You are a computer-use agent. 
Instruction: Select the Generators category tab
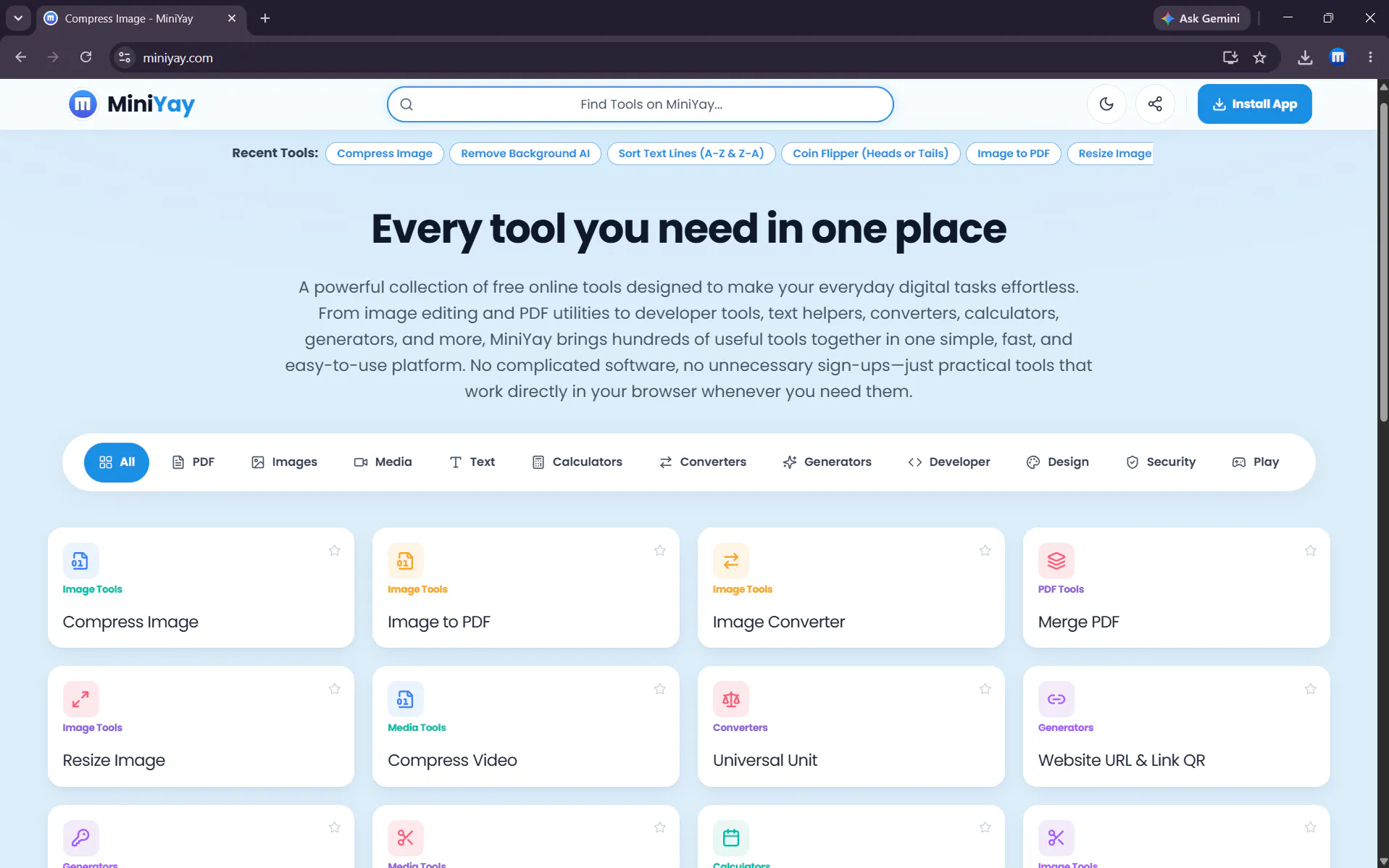click(x=827, y=462)
